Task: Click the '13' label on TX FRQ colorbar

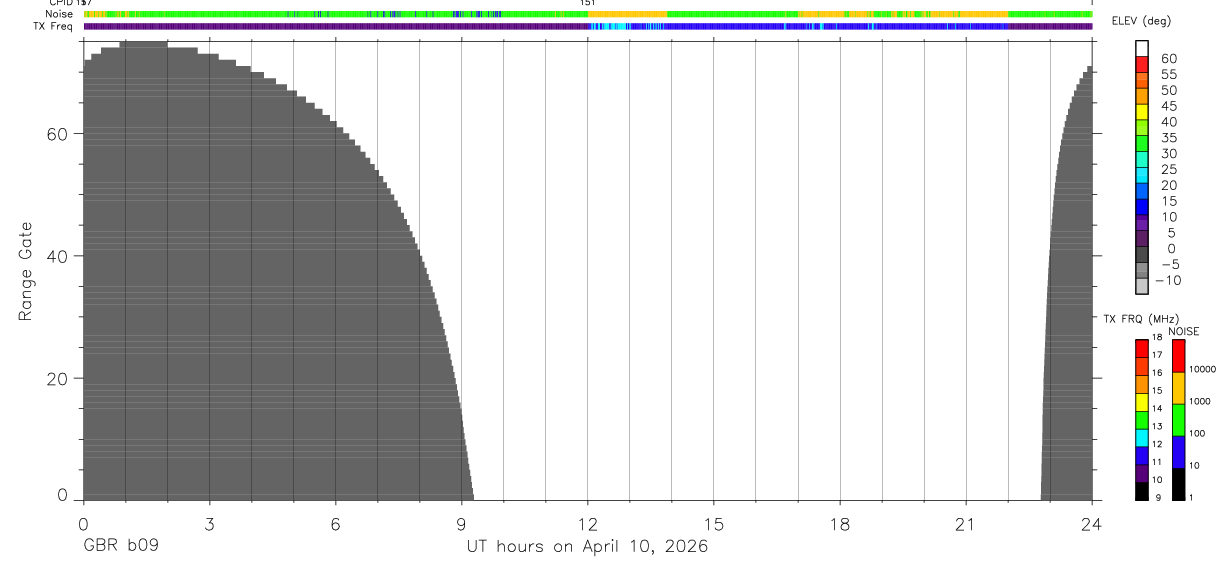Action: pyautogui.click(x=1158, y=426)
